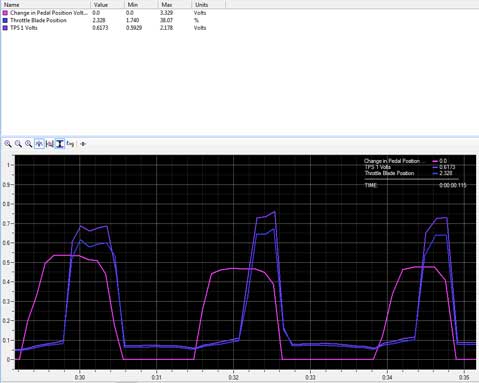Click Throttle Blade Position in chart legend

coord(389,173)
